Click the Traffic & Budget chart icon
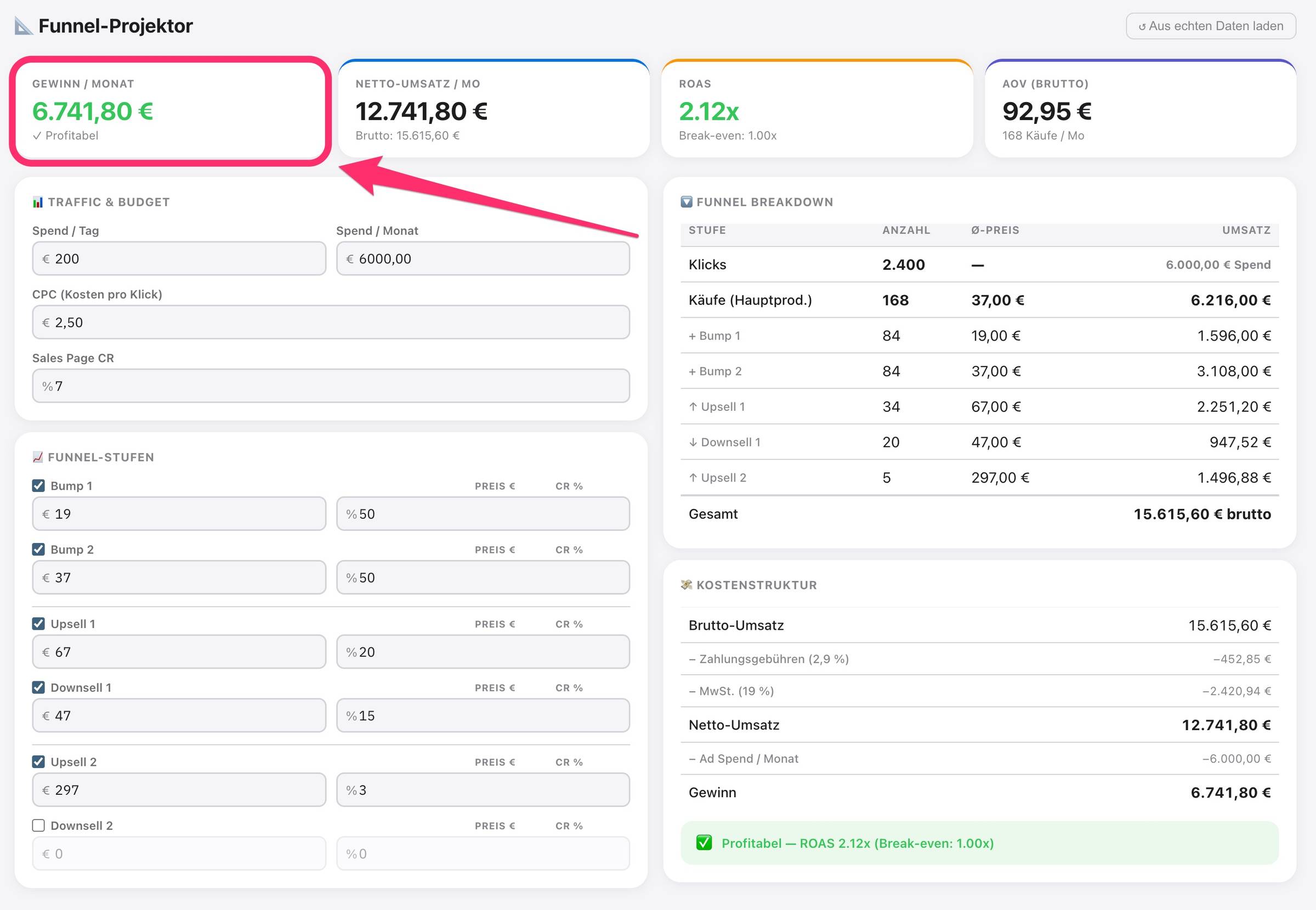Image resolution: width=1316 pixels, height=910 pixels. point(38,202)
